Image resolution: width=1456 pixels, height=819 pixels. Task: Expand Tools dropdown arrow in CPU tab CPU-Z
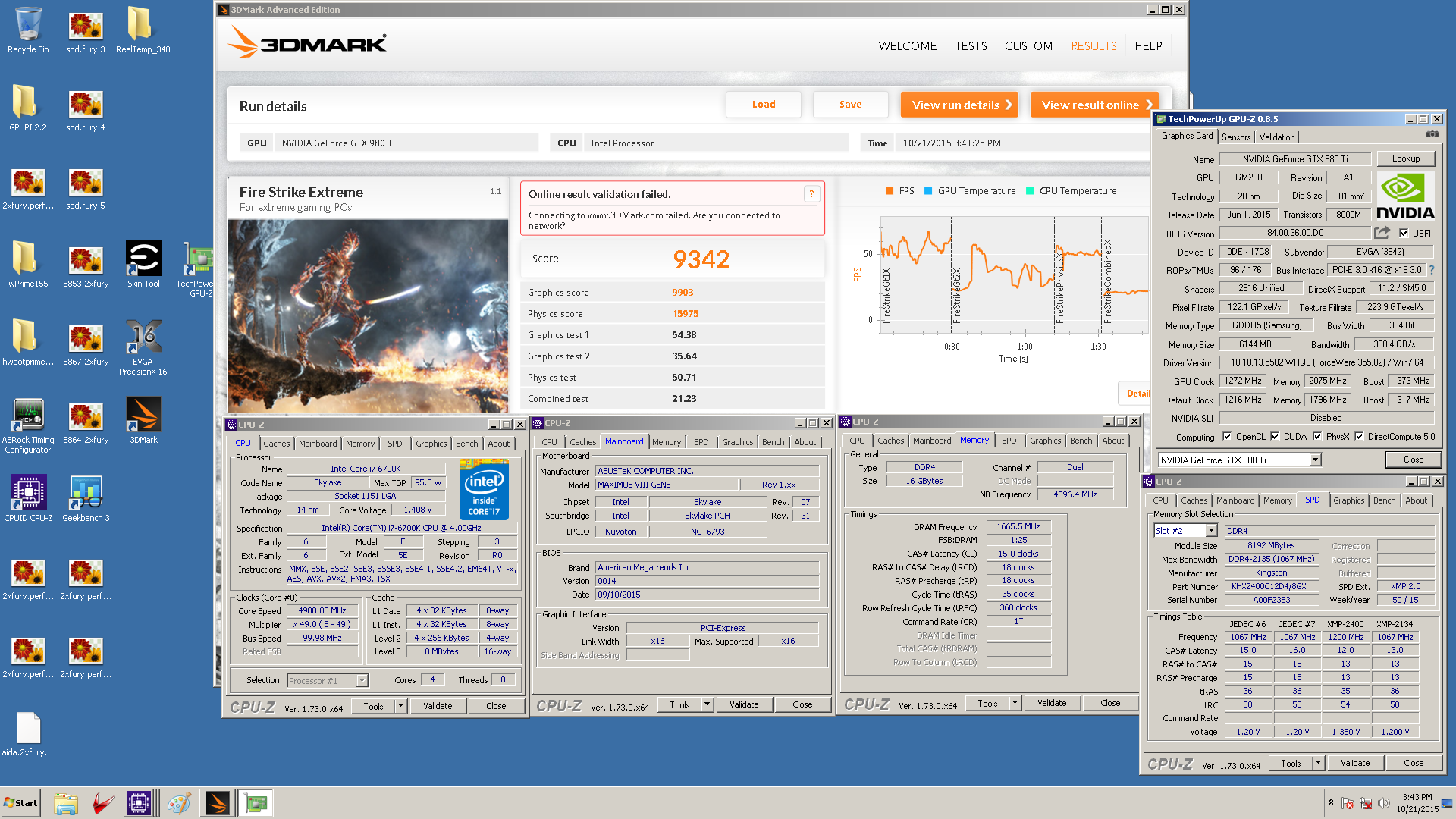400,706
